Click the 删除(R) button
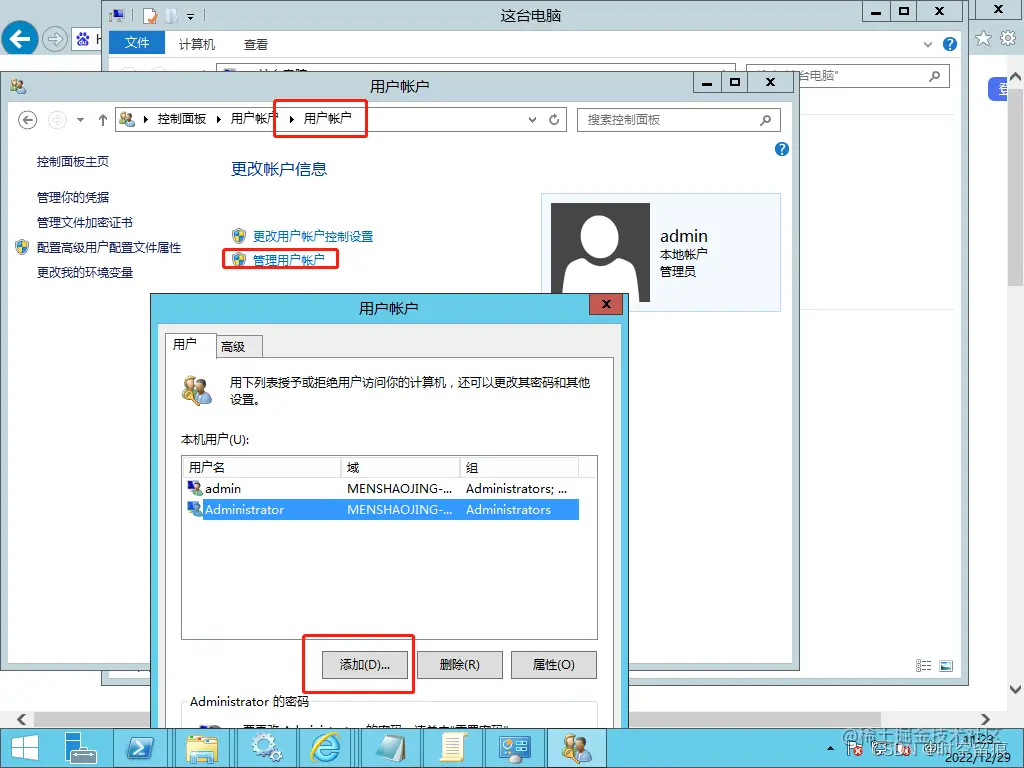This screenshot has width=1024, height=768. pos(460,665)
